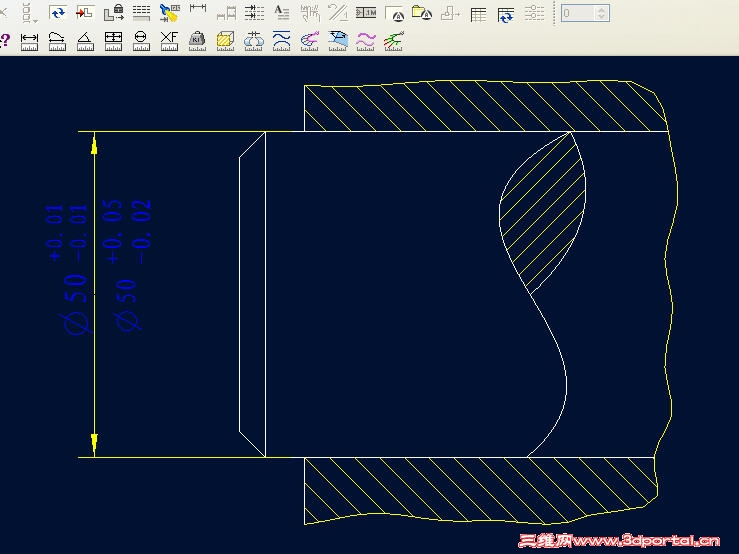Click the curvature analysis icon with pink comb
This screenshot has height=554, width=739.
tap(310, 41)
